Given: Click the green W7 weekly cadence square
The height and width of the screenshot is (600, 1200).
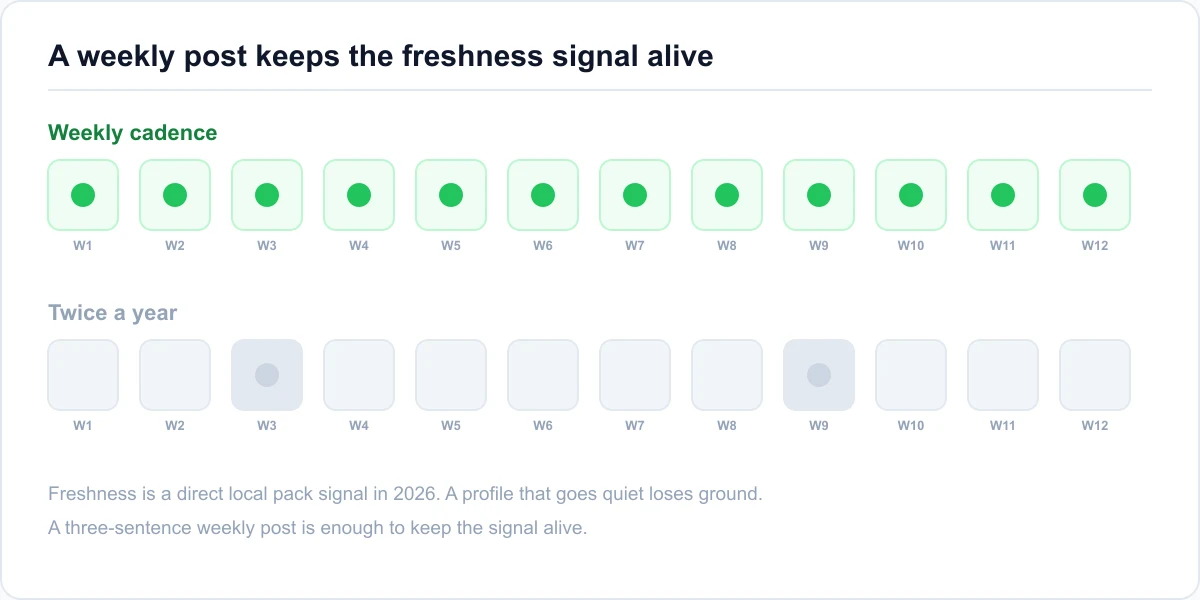Looking at the screenshot, I should point(635,195).
